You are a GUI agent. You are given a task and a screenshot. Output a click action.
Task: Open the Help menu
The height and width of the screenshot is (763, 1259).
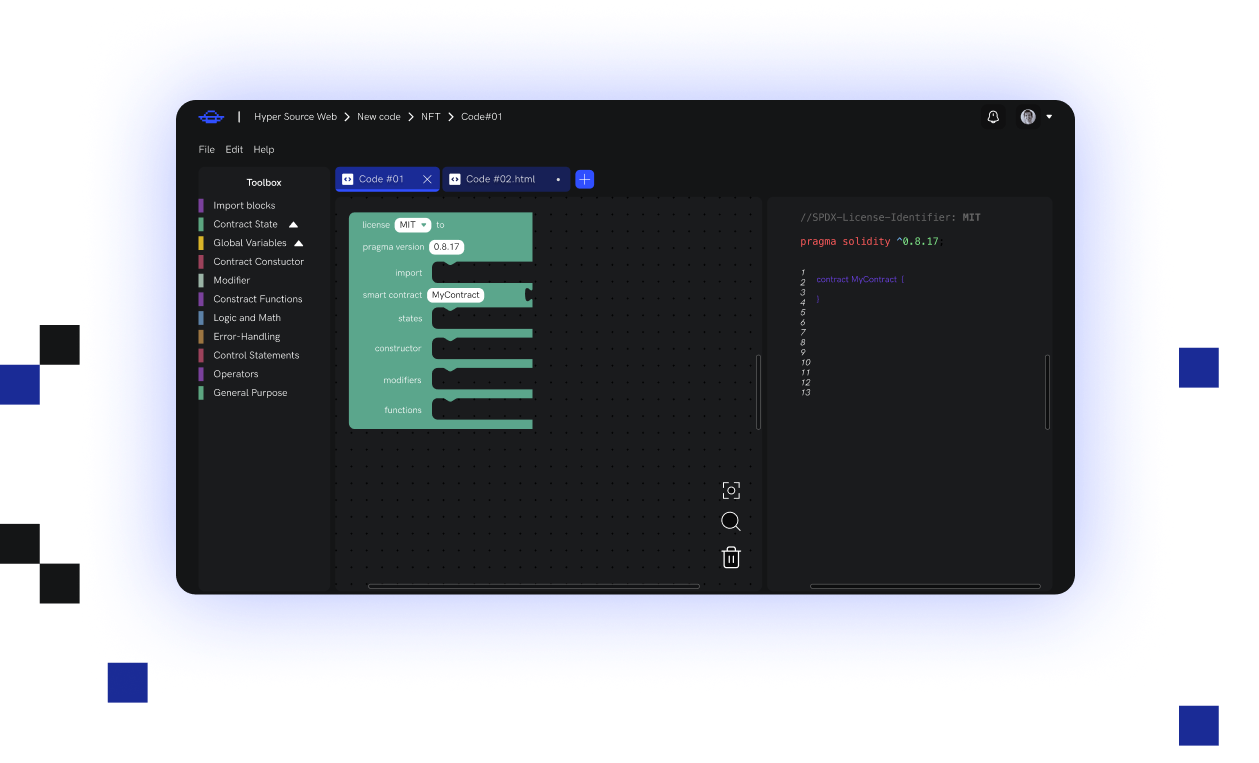point(263,150)
